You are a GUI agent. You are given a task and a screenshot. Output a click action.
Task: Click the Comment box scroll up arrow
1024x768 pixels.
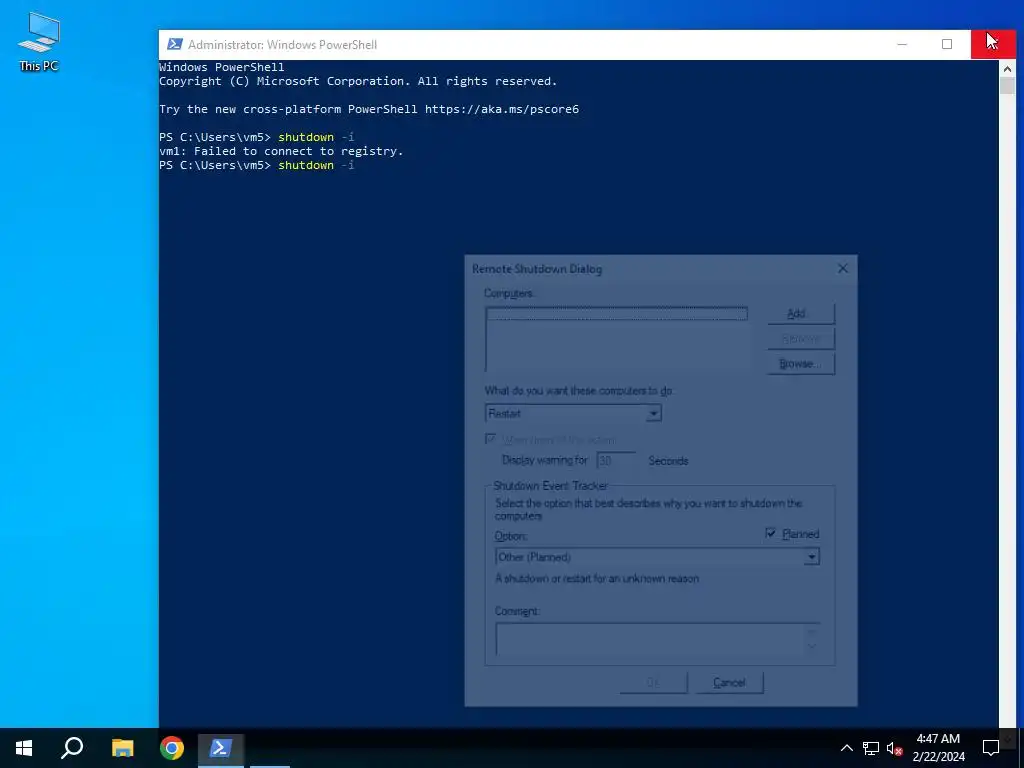[x=811, y=631]
